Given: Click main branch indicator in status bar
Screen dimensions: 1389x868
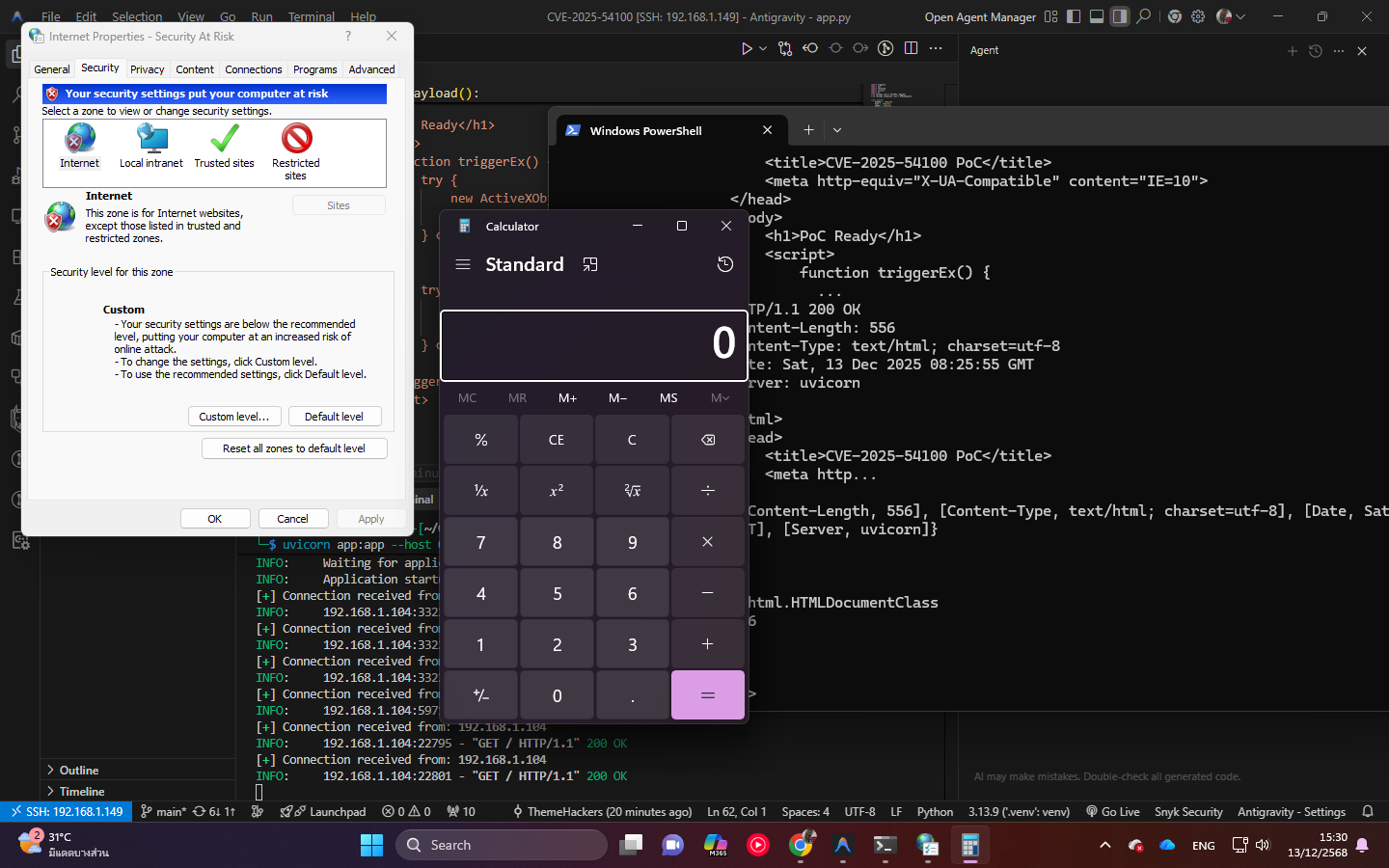Looking at the screenshot, I should 163,812.
